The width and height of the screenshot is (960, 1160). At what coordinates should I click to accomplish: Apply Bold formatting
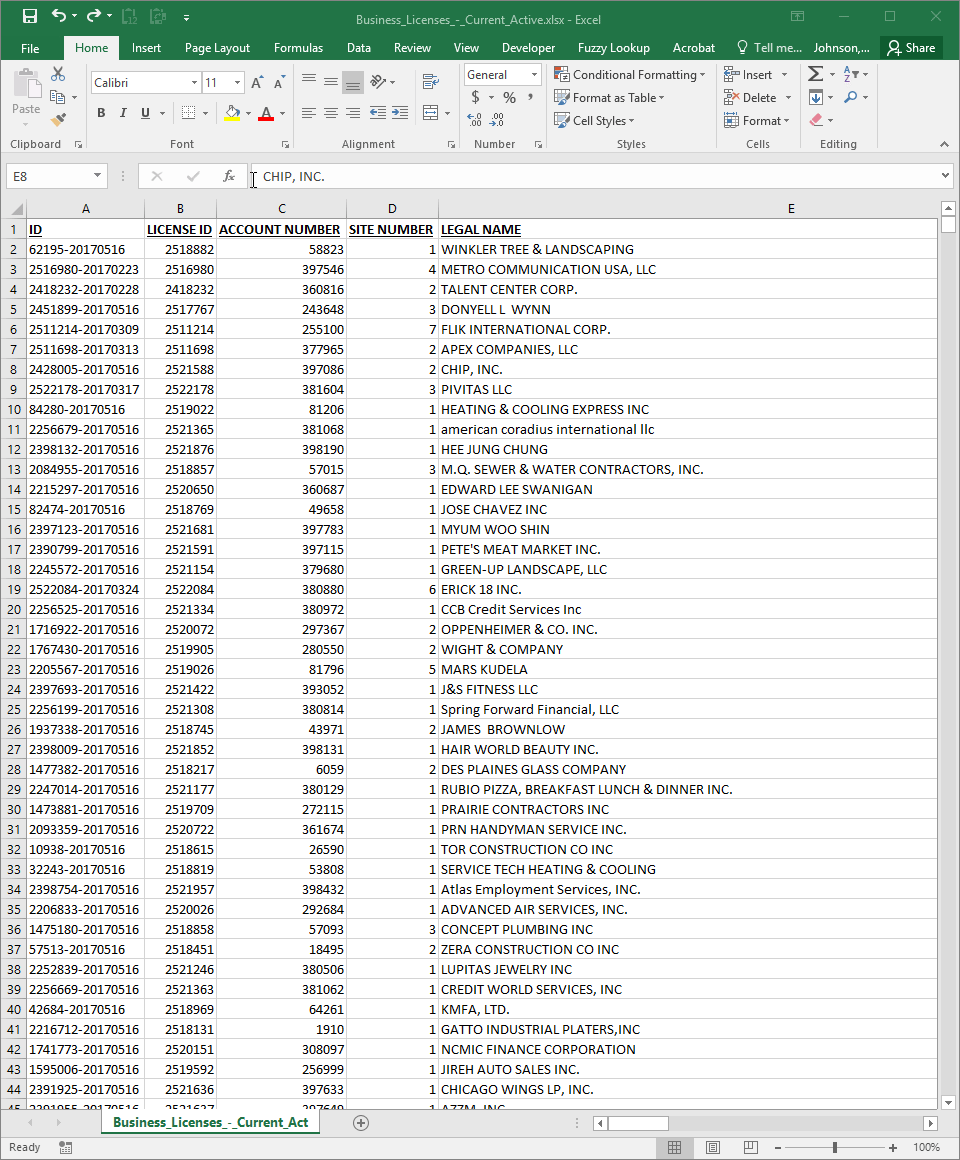[101, 113]
